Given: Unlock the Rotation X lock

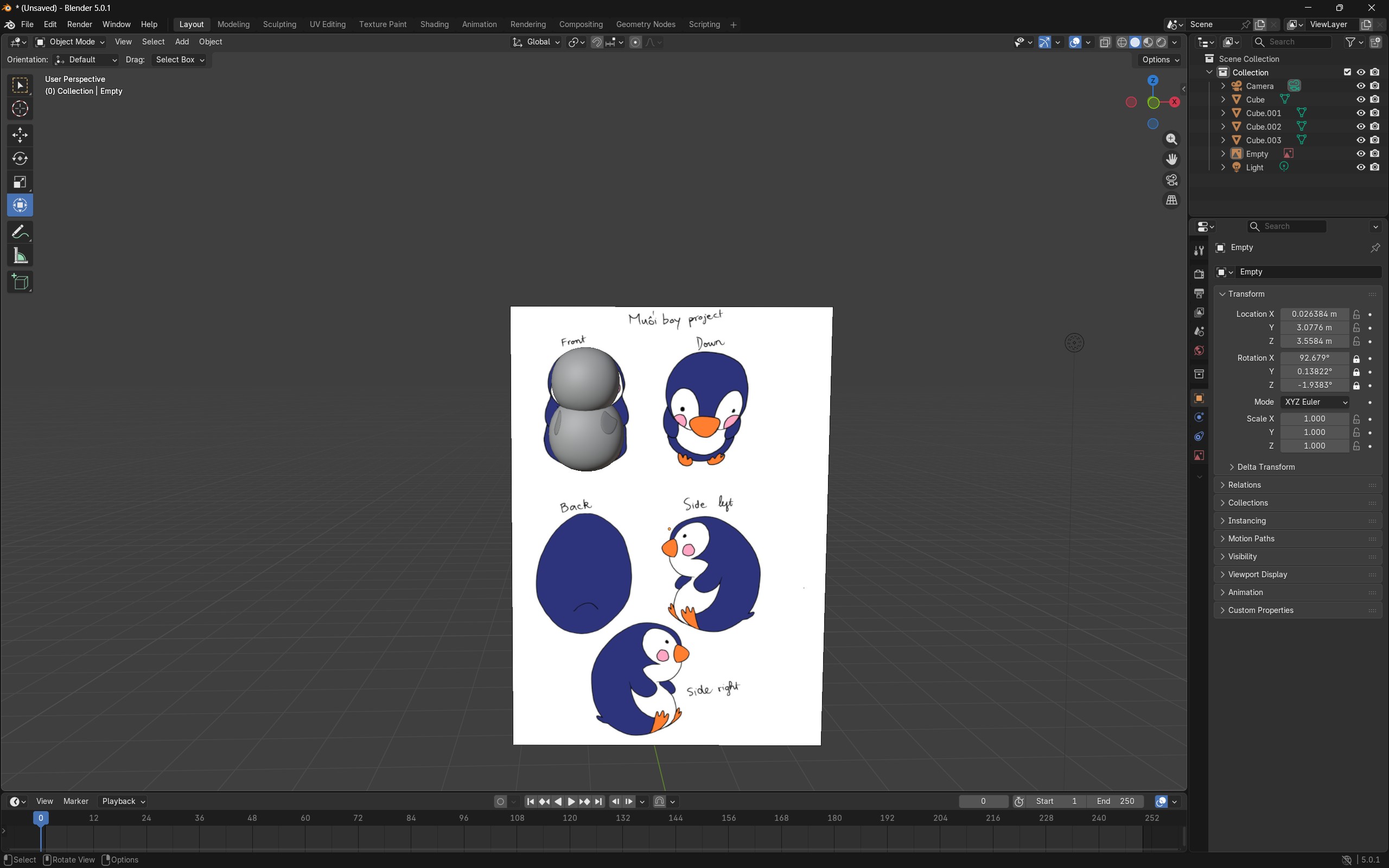Looking at the screenshot, I should (1356, 358).
